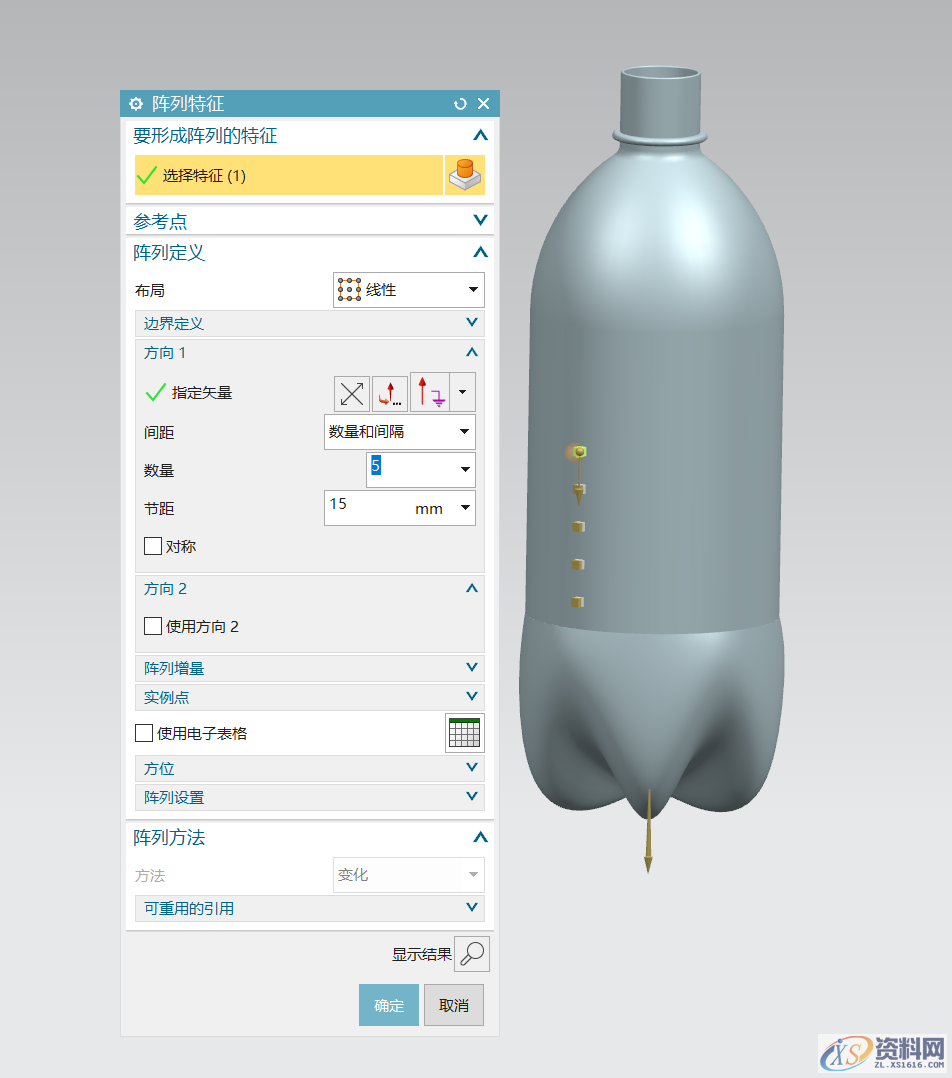Check the 使用电子表格 checkbox
The image size is (952, 1078).
pyautogui.click(x=143, y=732)
